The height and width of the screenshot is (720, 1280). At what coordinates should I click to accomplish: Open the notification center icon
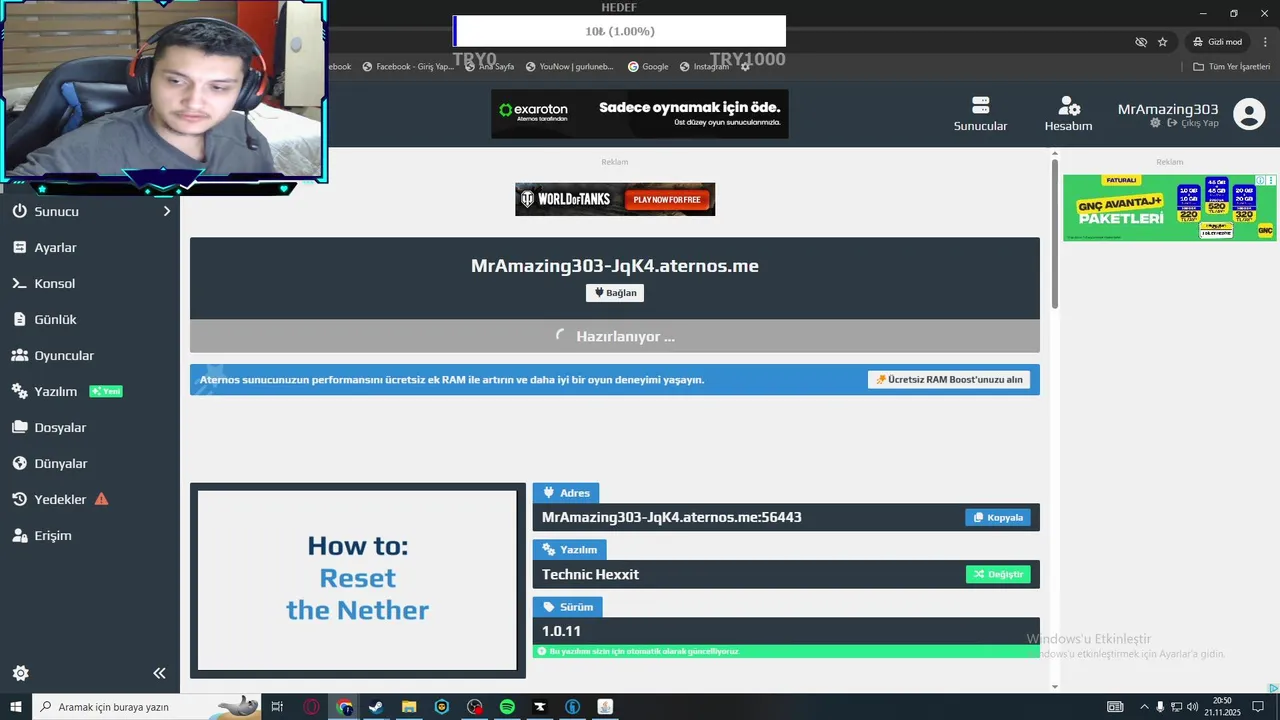1259,707
